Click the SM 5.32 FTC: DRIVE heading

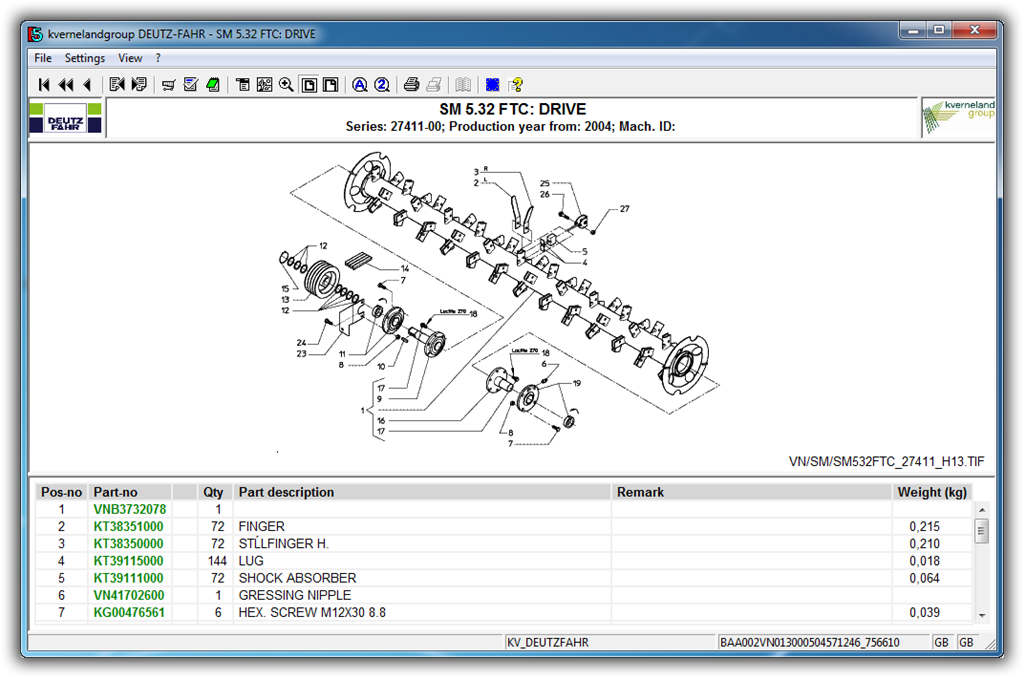513,109
